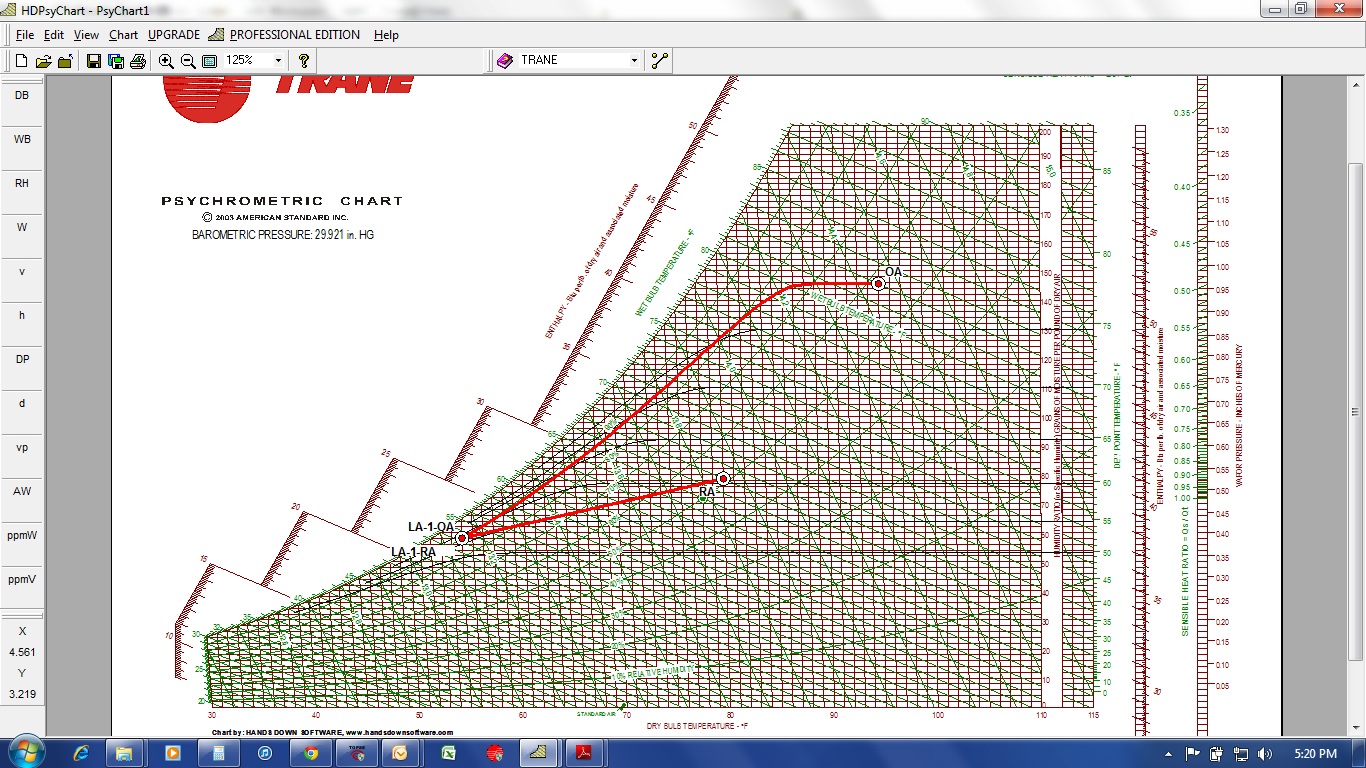Open the PROFESSIONAL EDITION menu

pyautogui.click(x=285, y=35)
